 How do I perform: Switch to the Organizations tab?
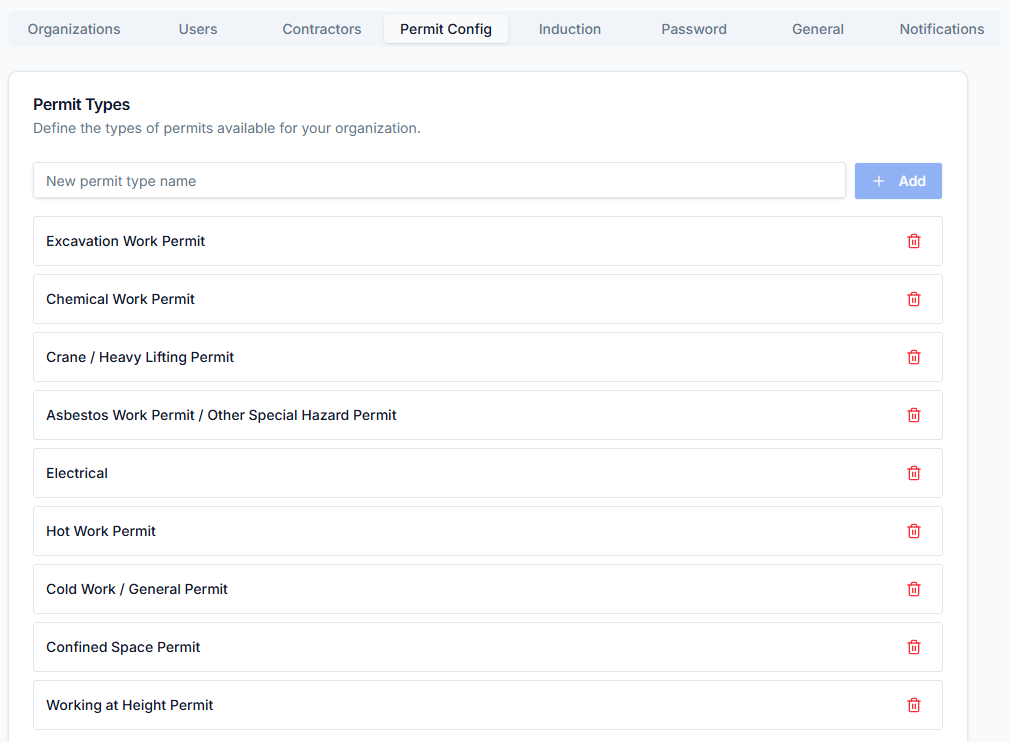click(x=74, y=29)
